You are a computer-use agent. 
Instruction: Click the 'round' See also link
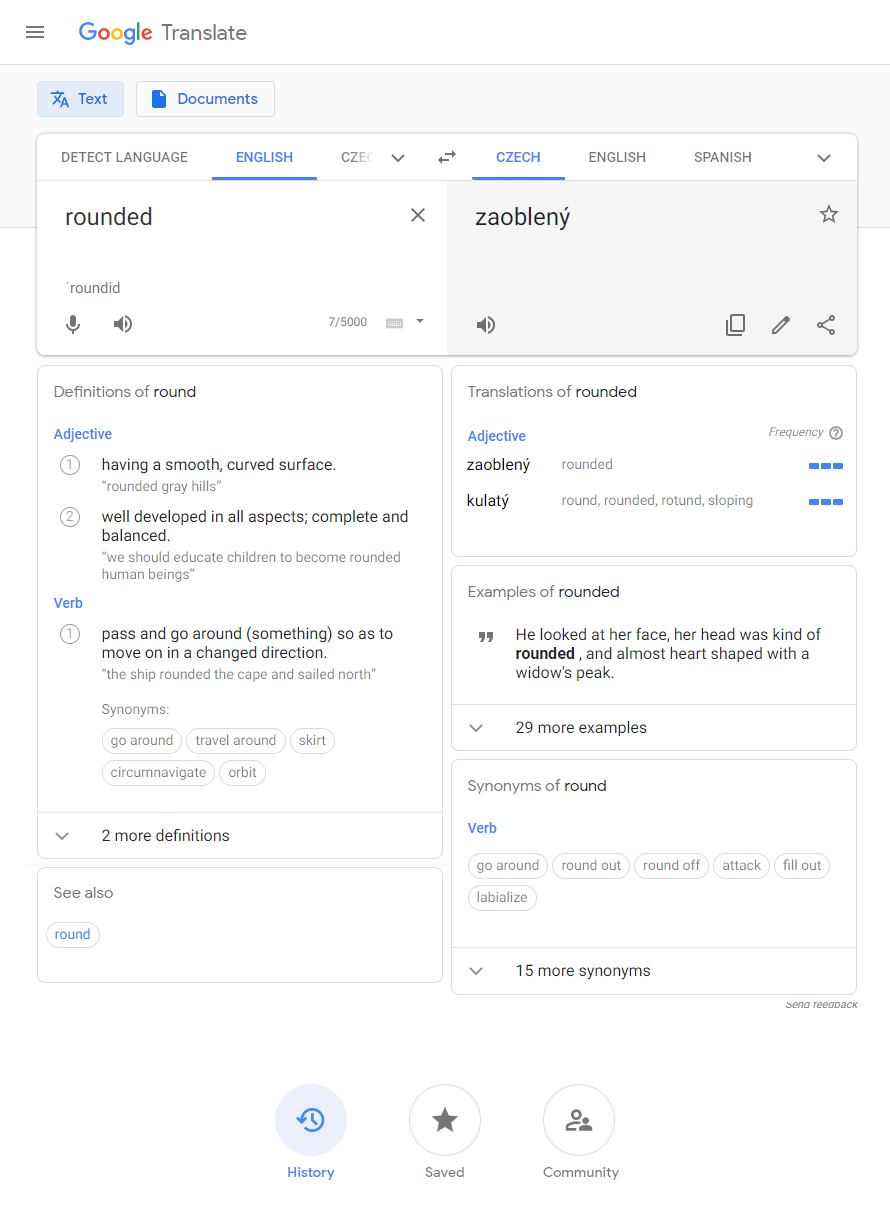pos(73,935)
